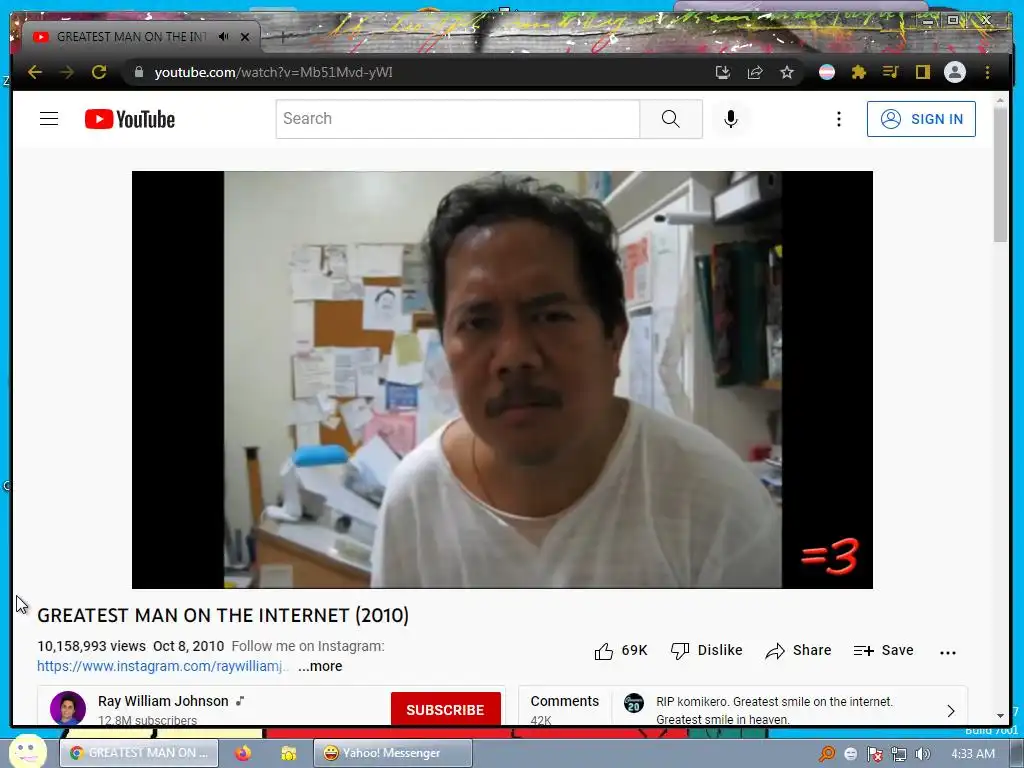Viewport: 1024px width, 768px height.
Task: Open the media control playlist icon
Action: click(x=891, y=72)
